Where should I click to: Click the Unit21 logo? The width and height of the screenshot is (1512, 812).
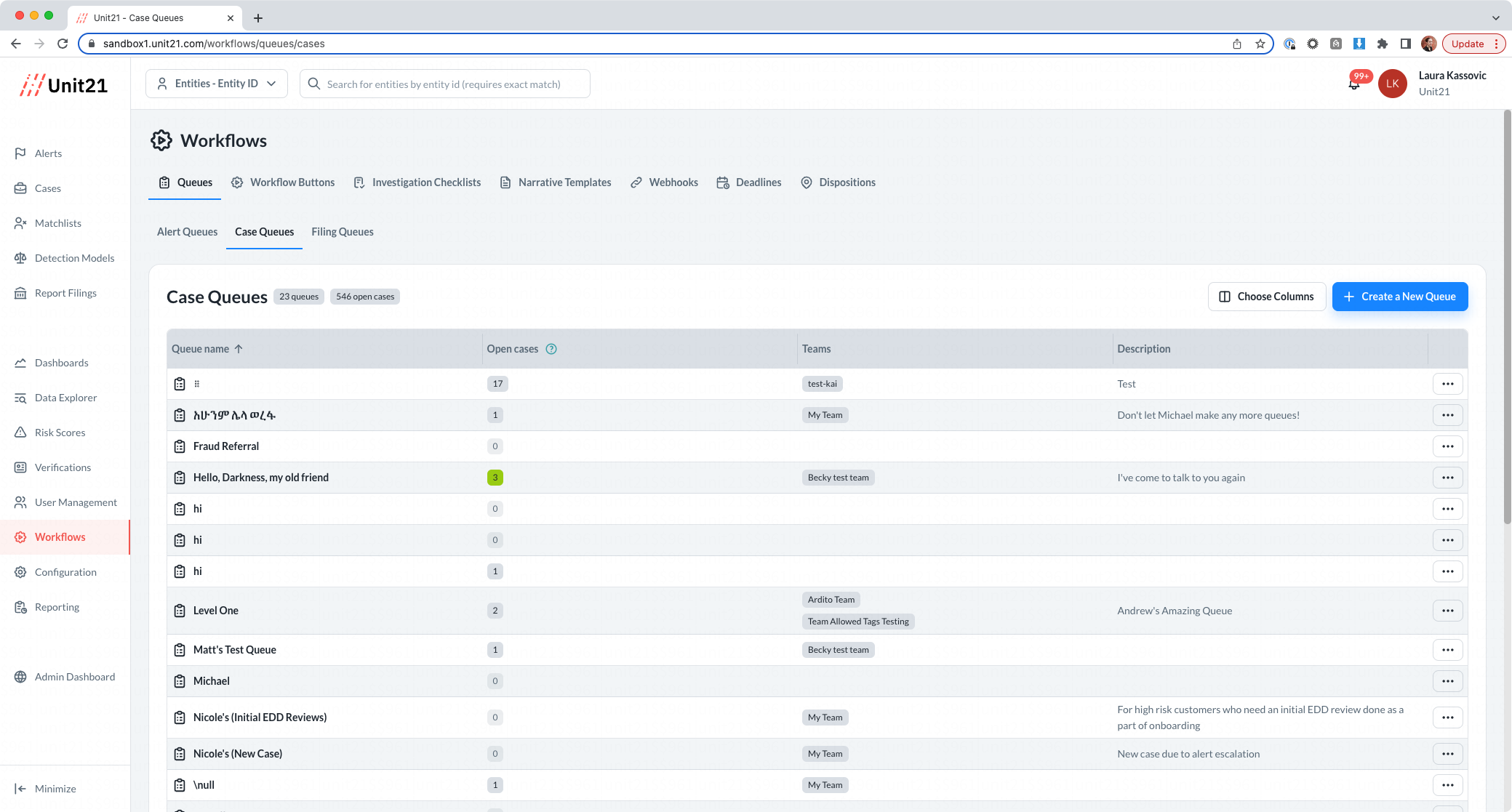click(64, 85)
